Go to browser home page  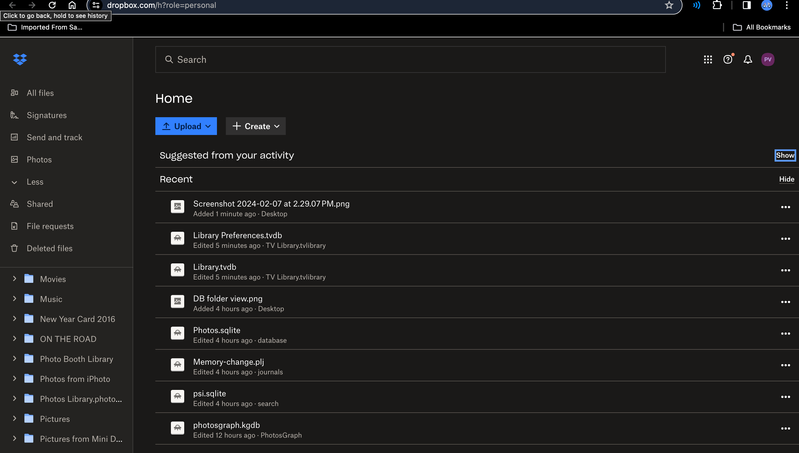tap(72, 5)
